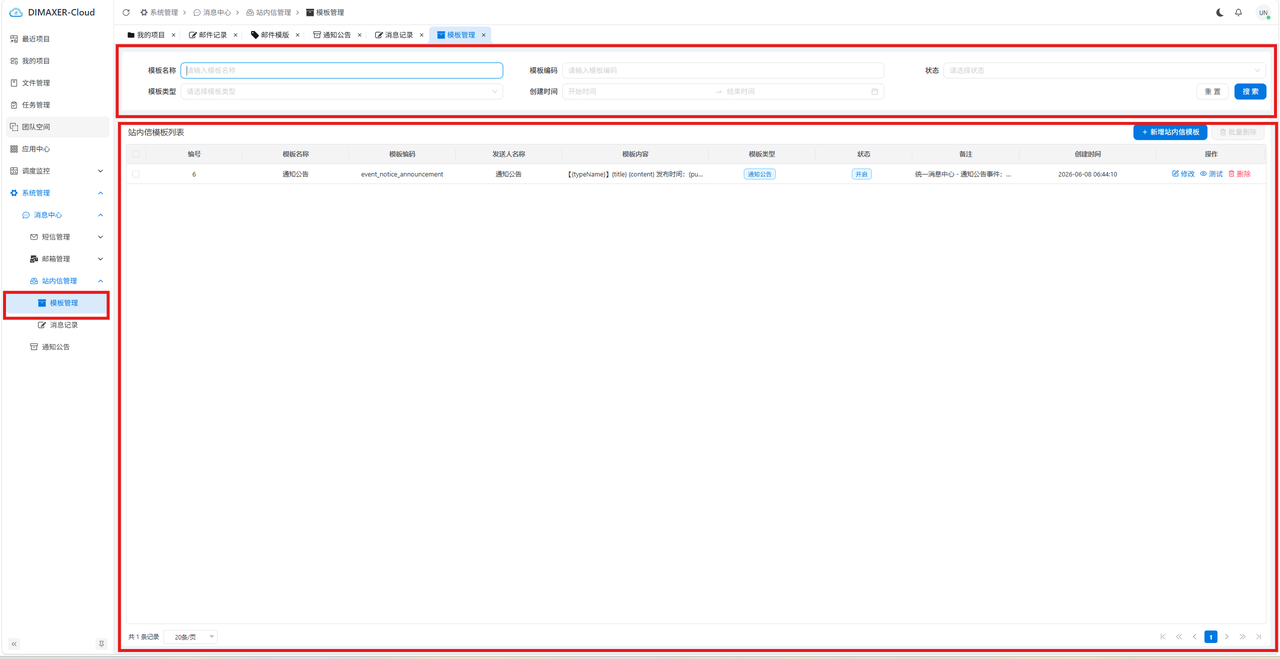Open calendar icon in creation time field
Viewport: 1280px width, 659px height.
pos(874,91)
